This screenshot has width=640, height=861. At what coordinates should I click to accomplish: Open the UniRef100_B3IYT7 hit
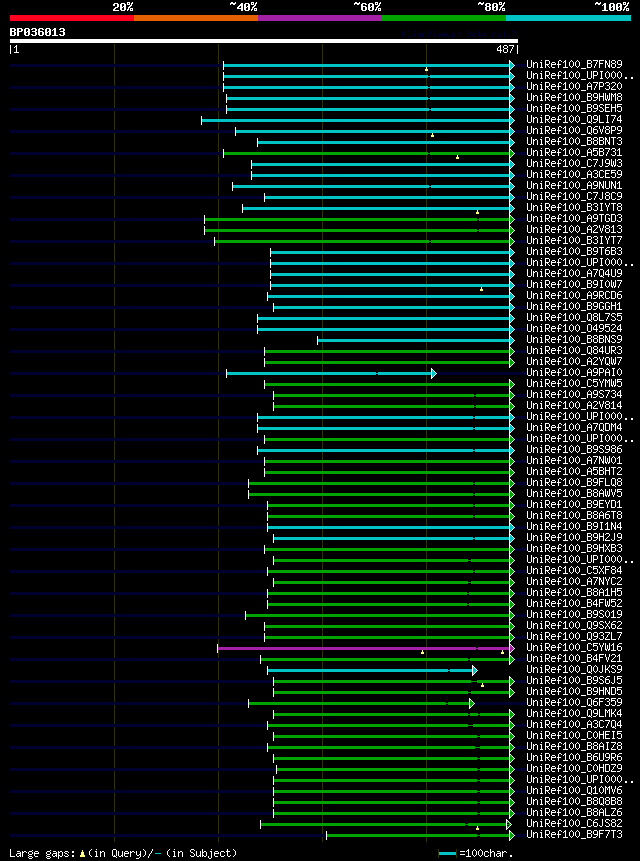[x=574, y=241]
